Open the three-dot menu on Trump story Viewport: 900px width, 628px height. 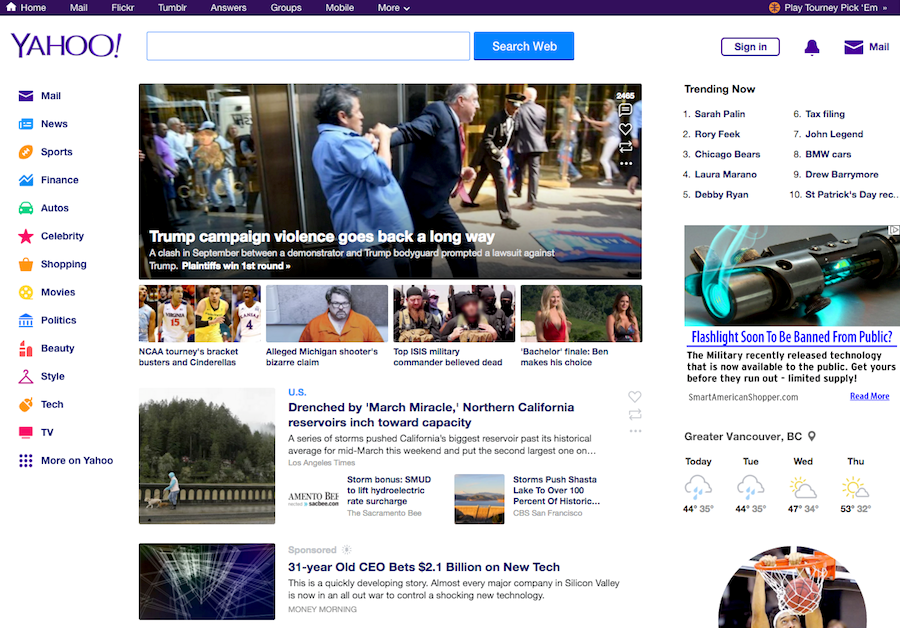pos(626,163)
